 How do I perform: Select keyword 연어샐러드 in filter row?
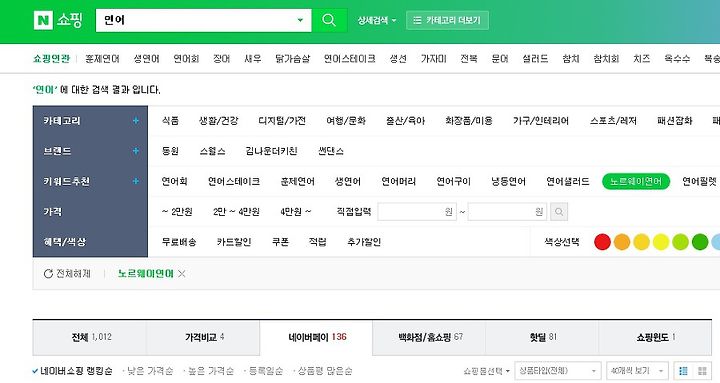pos(568,181)
